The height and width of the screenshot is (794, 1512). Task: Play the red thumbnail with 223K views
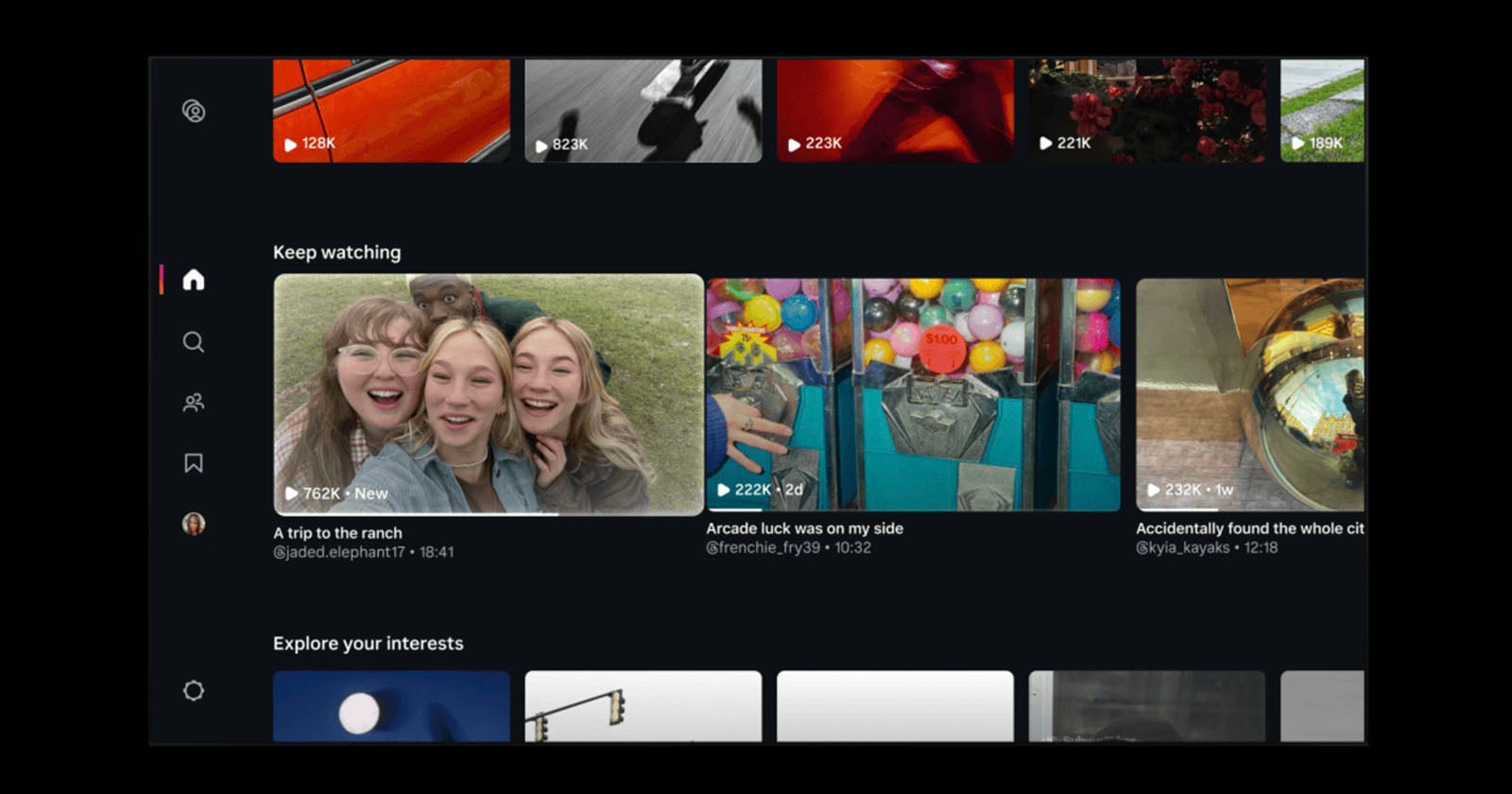point(895,111)
